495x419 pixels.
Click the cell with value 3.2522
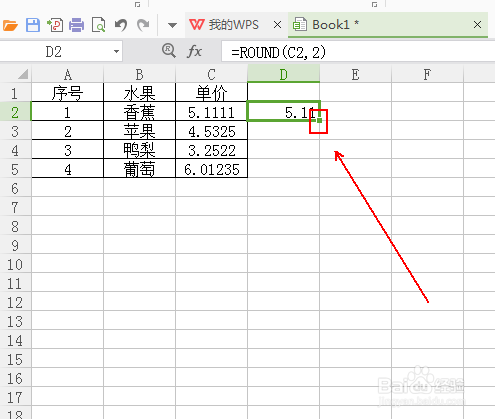pos(211,150)
